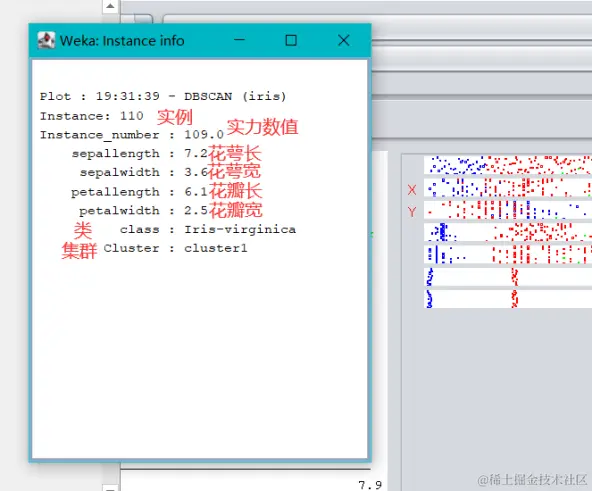Select the strip marked X as axis
592x491 pixels.
508,188
